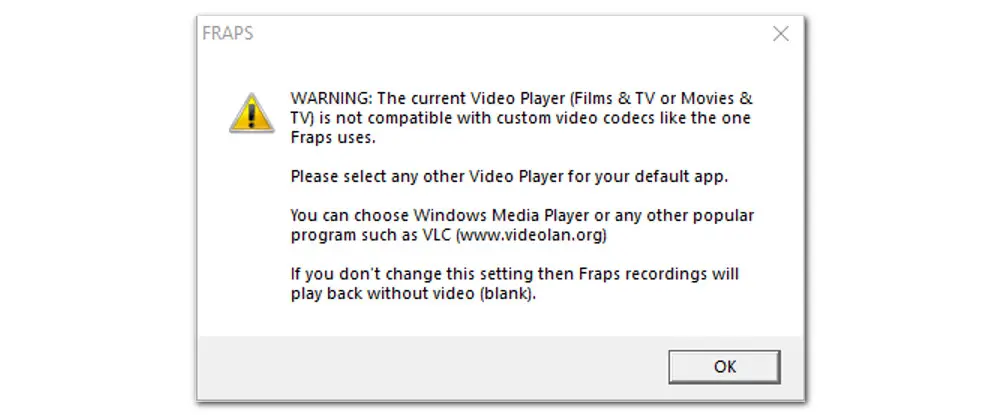This screenshot has height=415, width=1000.
Task: Click the FRAPS title bar text
Action: click(x=229, y=34)
